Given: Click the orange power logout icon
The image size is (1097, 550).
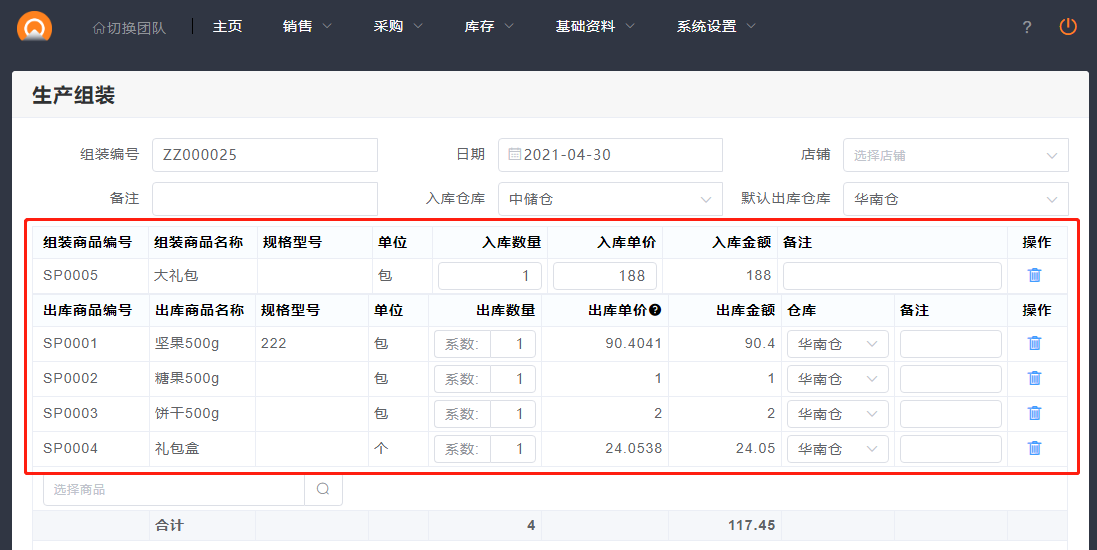Looking at the screenshot, I should (x=1068, y=27).
